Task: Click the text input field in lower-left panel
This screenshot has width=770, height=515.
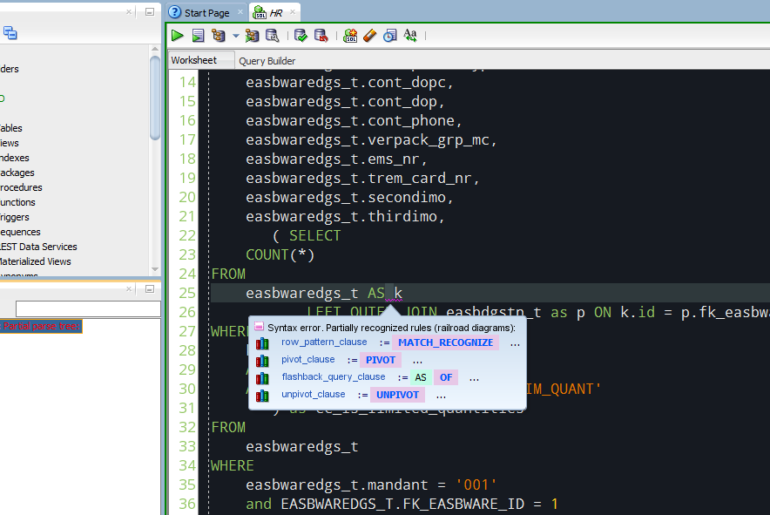Action: (88, 309)
